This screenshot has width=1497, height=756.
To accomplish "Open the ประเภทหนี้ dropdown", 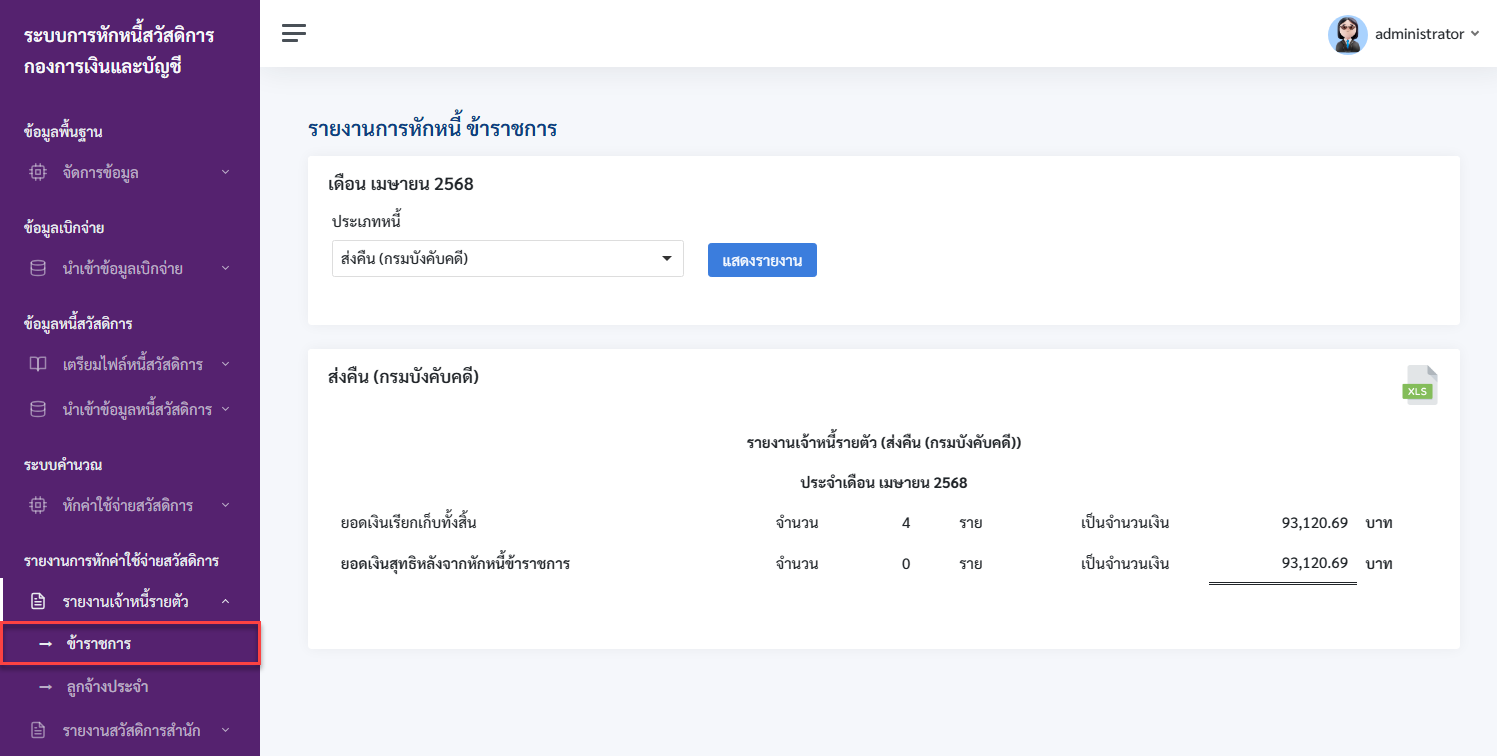I will (507, 259).
